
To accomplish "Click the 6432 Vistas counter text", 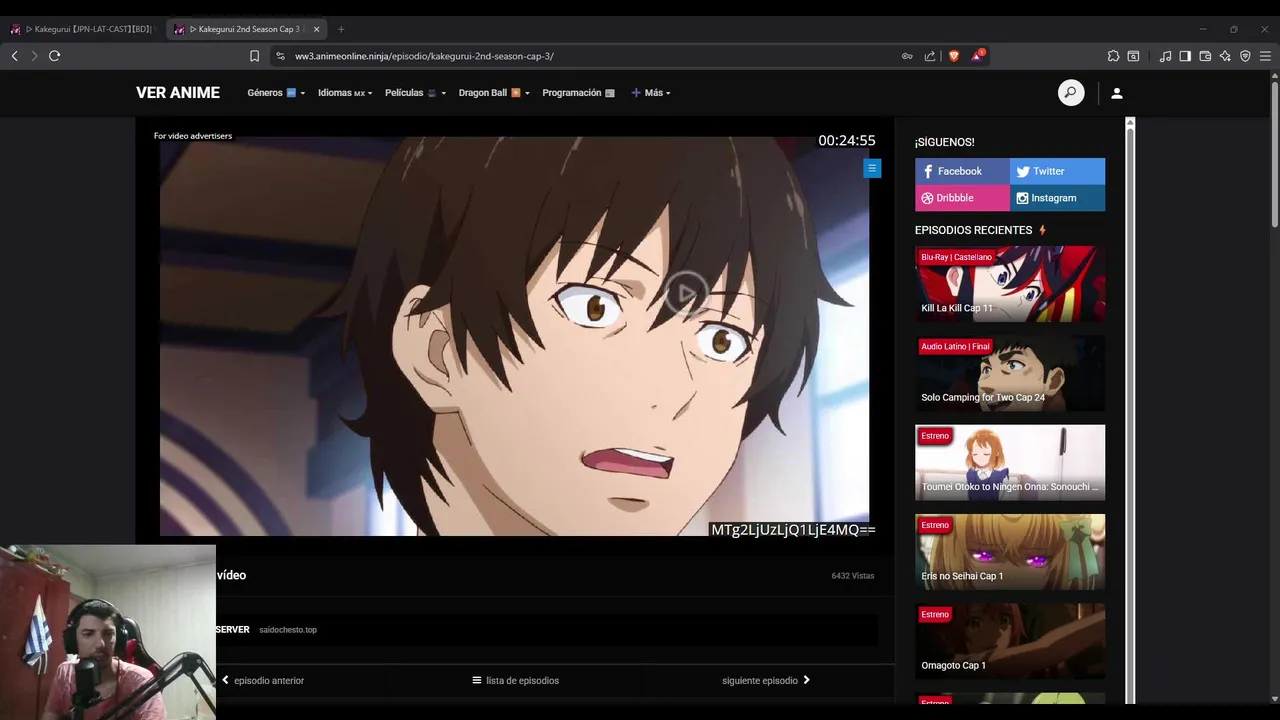I will pos(853,576).
